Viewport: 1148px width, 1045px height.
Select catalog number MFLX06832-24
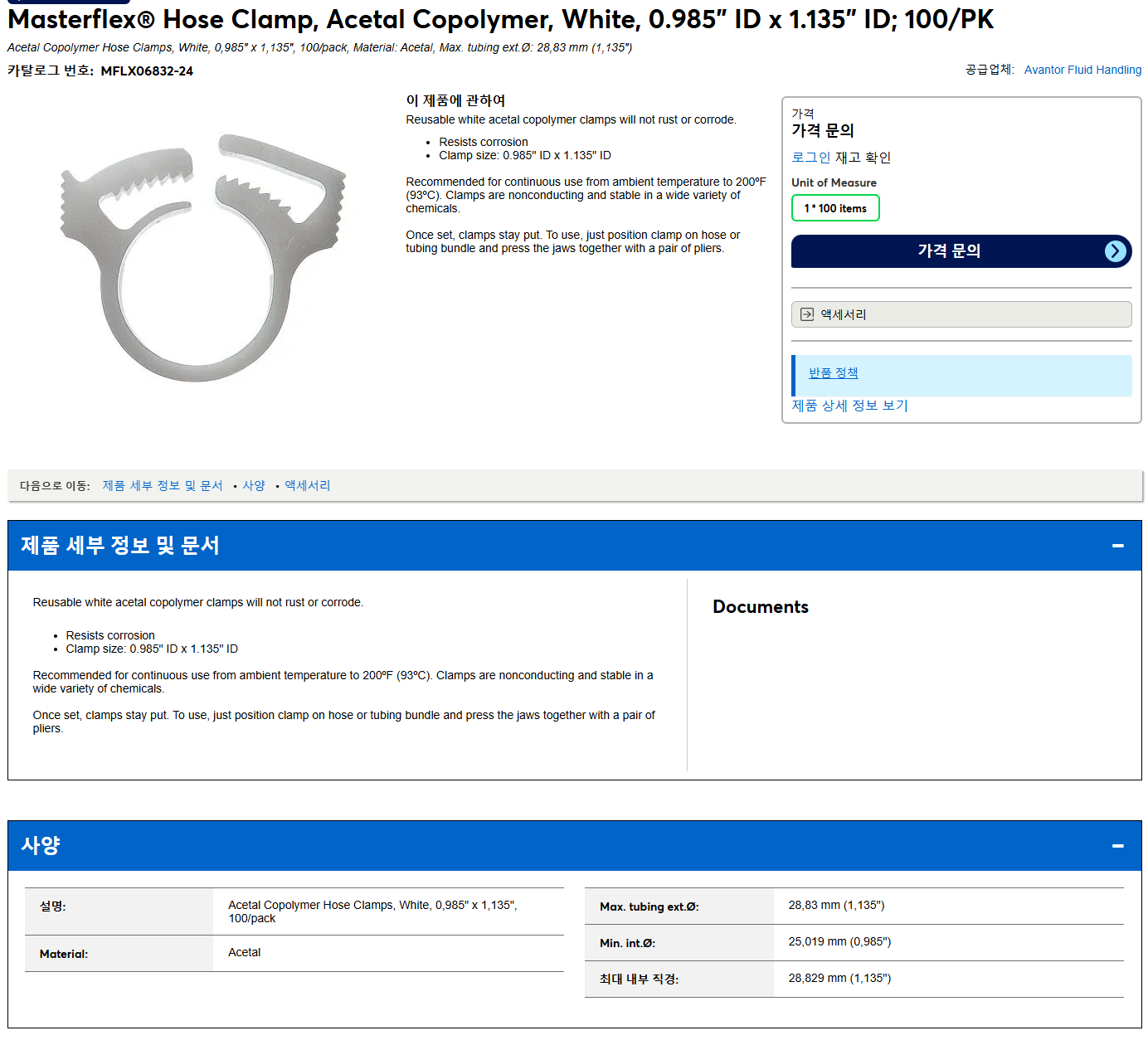pos(147,71)
